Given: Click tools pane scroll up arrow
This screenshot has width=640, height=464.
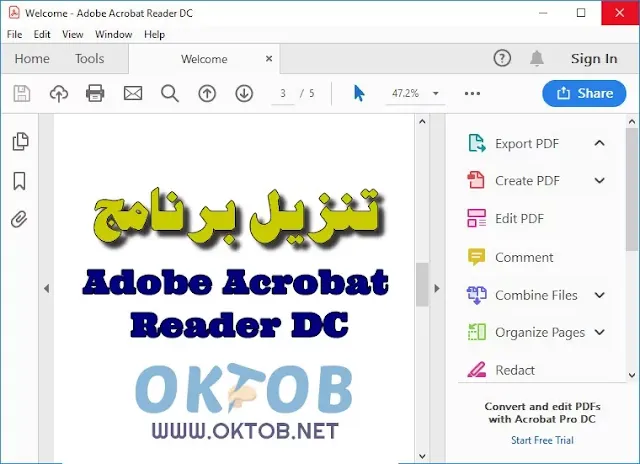Looking at the screenshot, I should pyautogui.click(x=632, y=121).
